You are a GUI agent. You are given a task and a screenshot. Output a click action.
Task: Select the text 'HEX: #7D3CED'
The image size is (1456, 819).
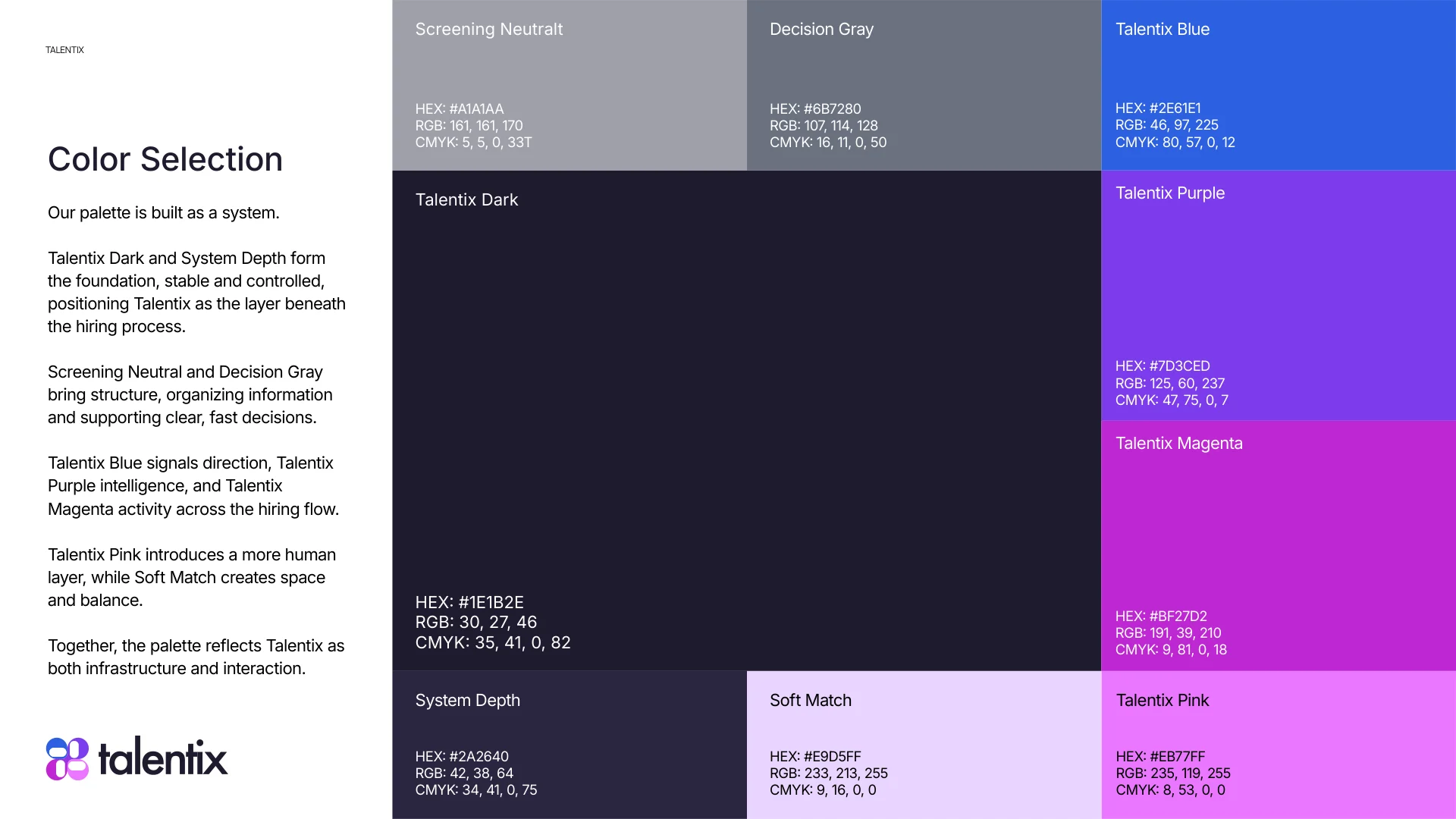[x=1163, y=366]
